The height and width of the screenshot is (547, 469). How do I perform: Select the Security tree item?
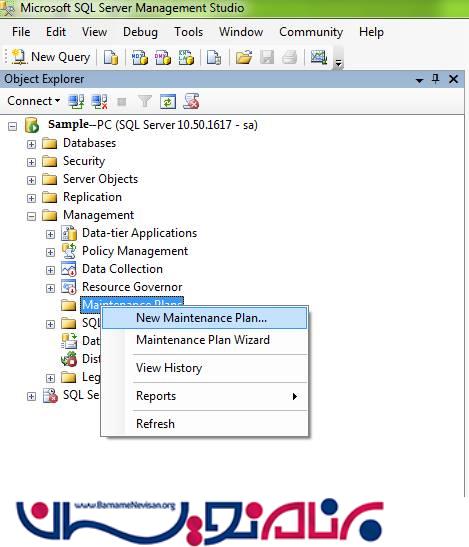pos(84,161)
